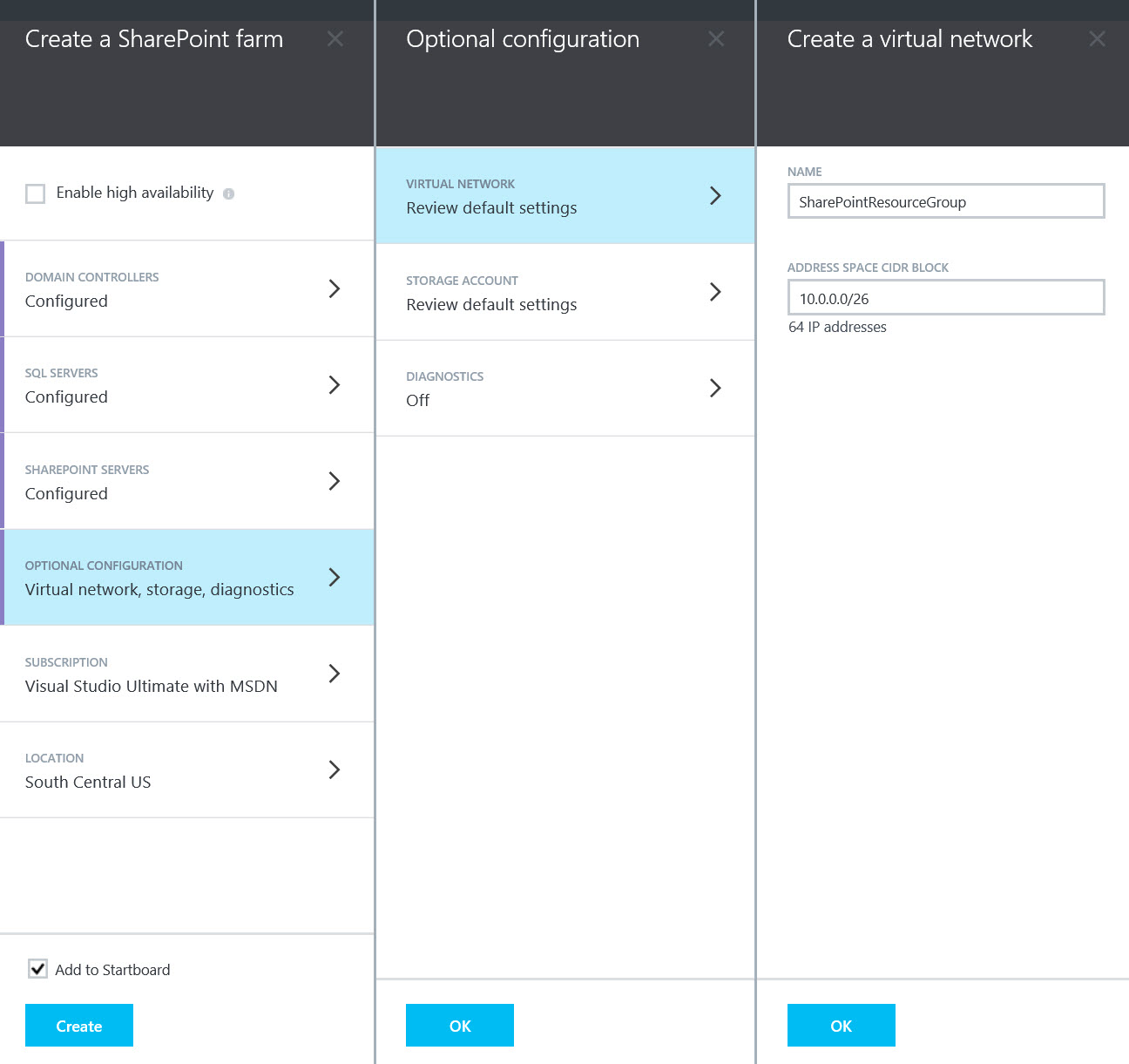Click the 64 IP addresses text
This screenshot has width=1129, height=1064.
click(837, 327)
